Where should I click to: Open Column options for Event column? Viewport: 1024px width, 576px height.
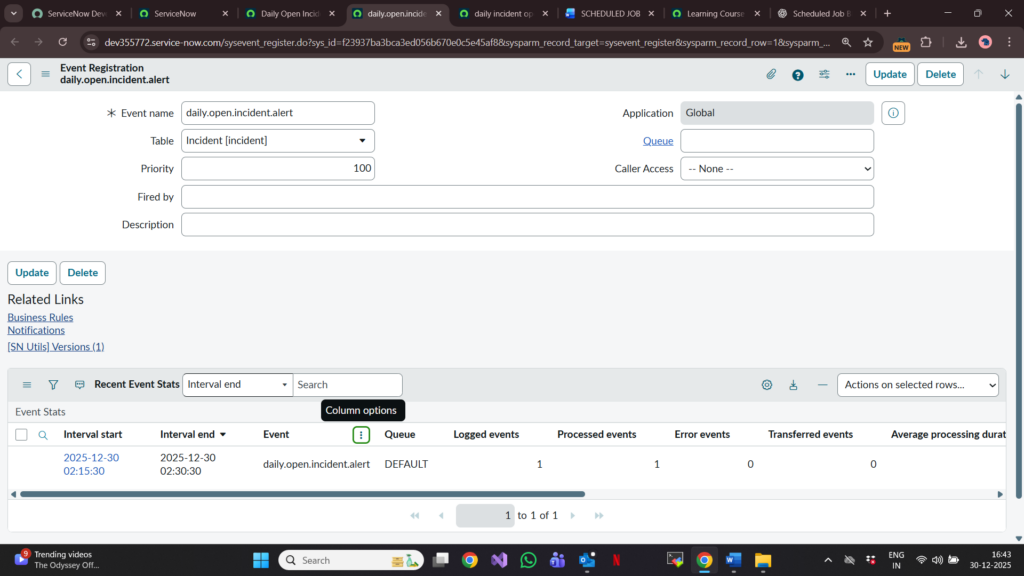point(361,435)
